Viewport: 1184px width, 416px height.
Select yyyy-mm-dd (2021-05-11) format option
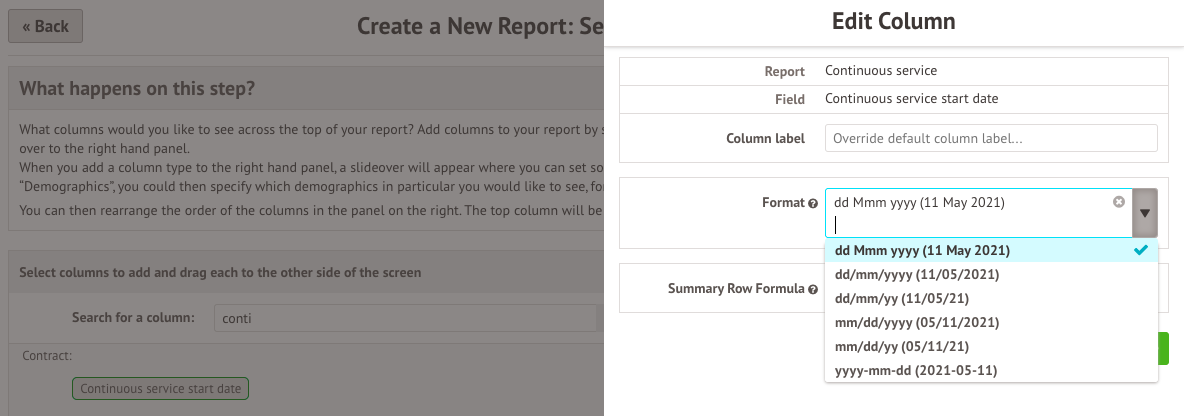tap(915, 370)
